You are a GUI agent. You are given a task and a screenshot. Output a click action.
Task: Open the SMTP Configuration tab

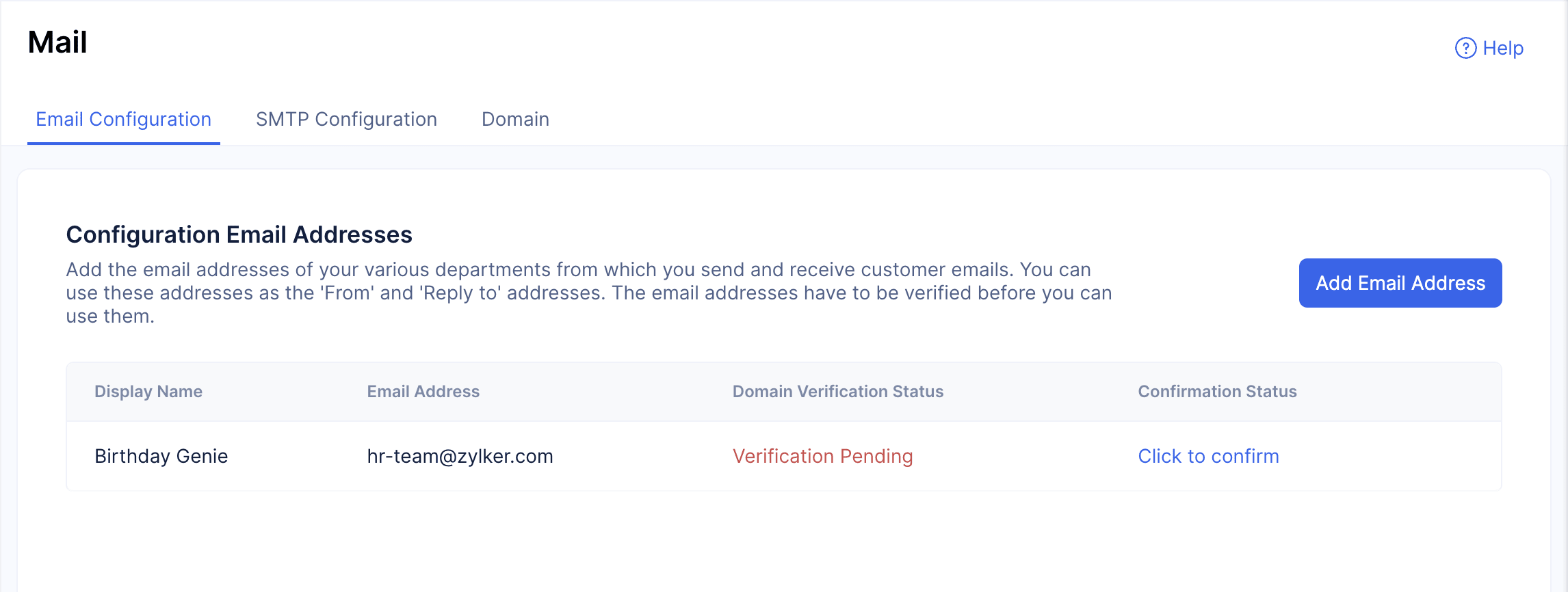[346, 119]
